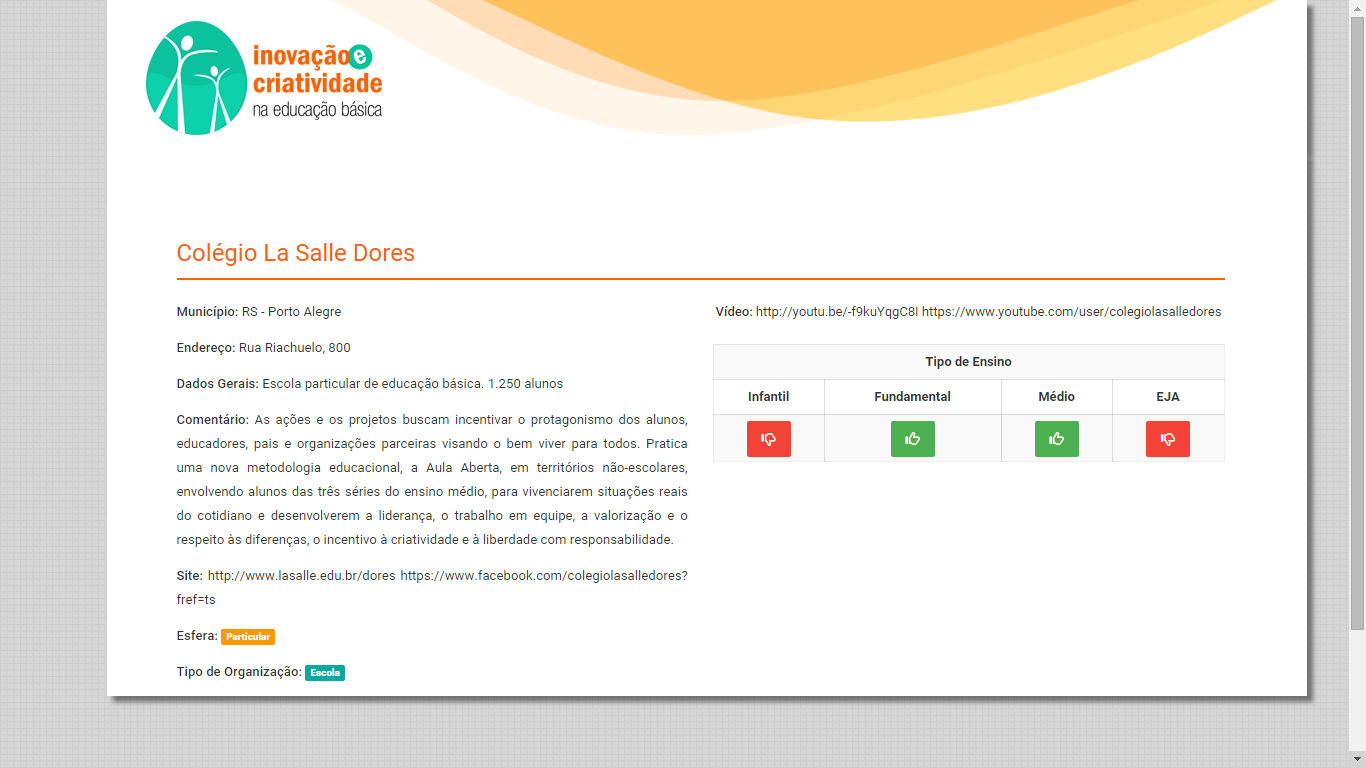Open the YouTube colegiolasalledores channel link
The image size is (1366, 768).
[1071, 312]
